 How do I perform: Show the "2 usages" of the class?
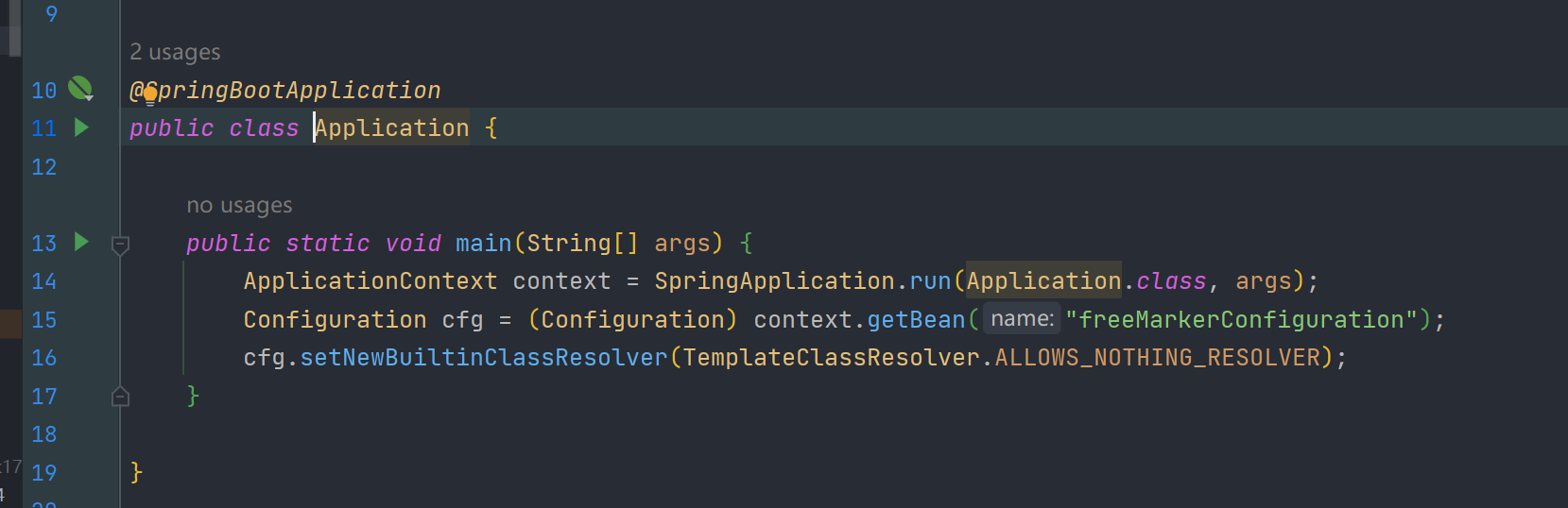click(x=175, y=52)
